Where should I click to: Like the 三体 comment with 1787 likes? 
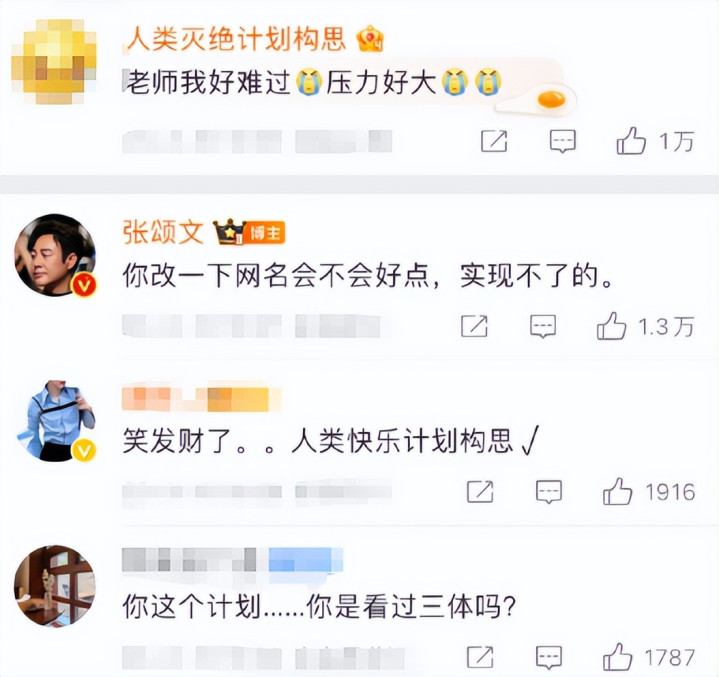(617, 657)
